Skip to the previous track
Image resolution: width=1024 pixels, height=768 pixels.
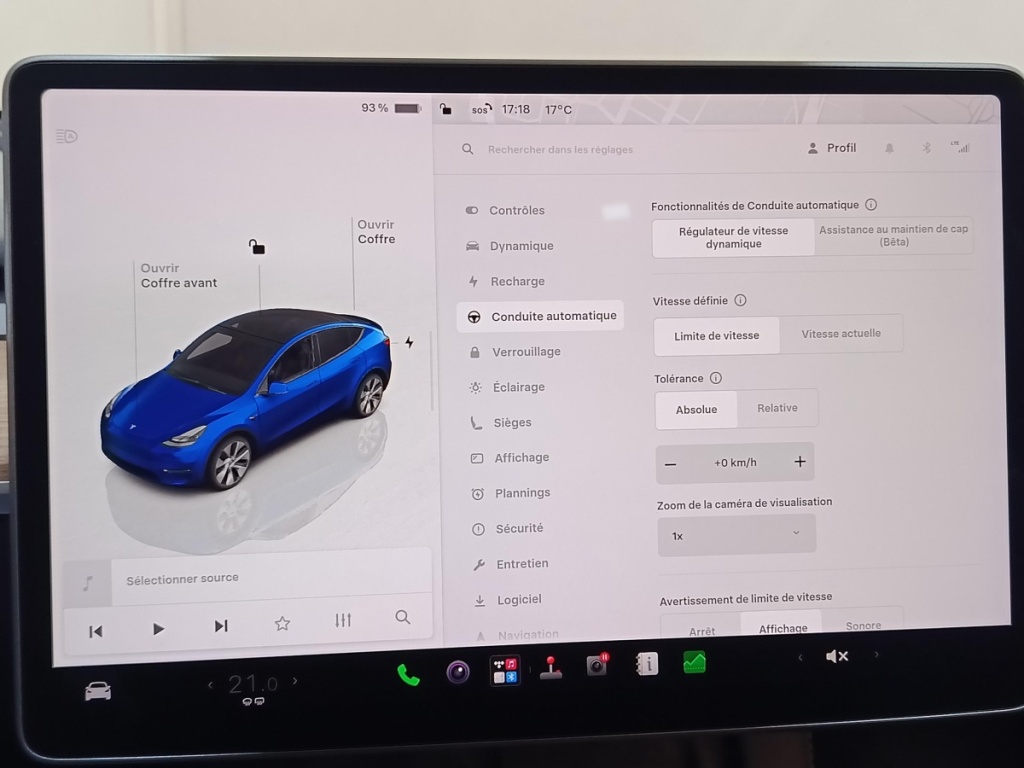click(96, 632)
